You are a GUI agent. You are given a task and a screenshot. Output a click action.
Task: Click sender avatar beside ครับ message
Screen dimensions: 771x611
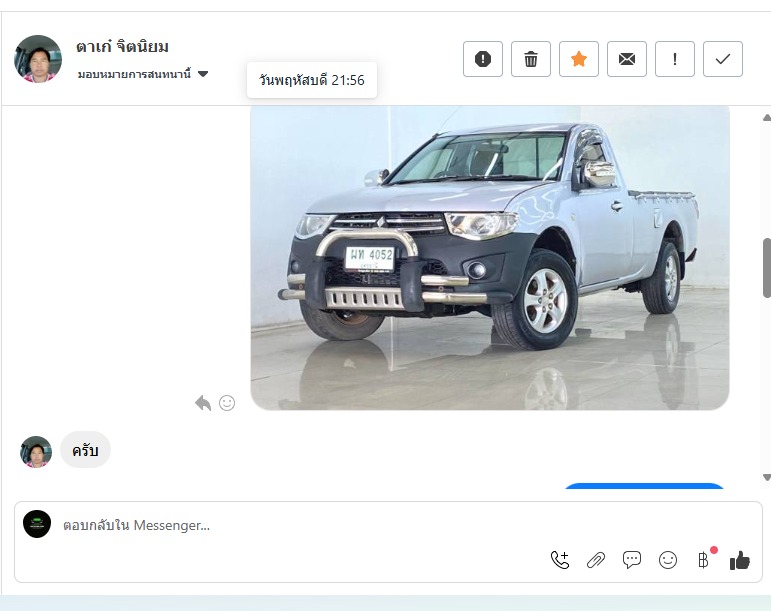point(36,451)
